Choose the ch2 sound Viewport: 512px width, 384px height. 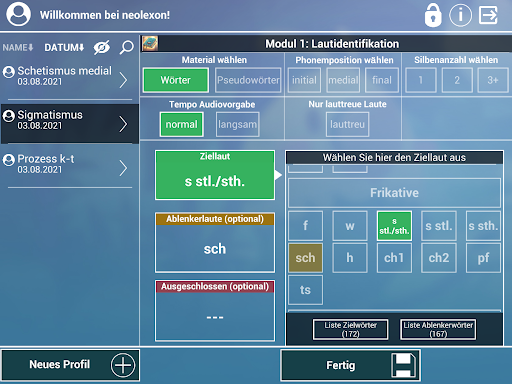pyautogui.click(x=439, y=258)
